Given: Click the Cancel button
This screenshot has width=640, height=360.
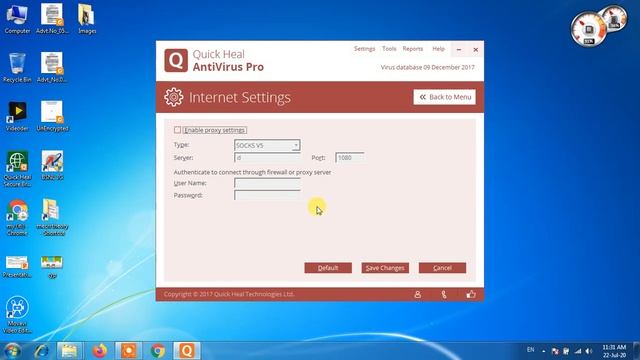Looking at the screenshot, I should [x=442, y=268].
